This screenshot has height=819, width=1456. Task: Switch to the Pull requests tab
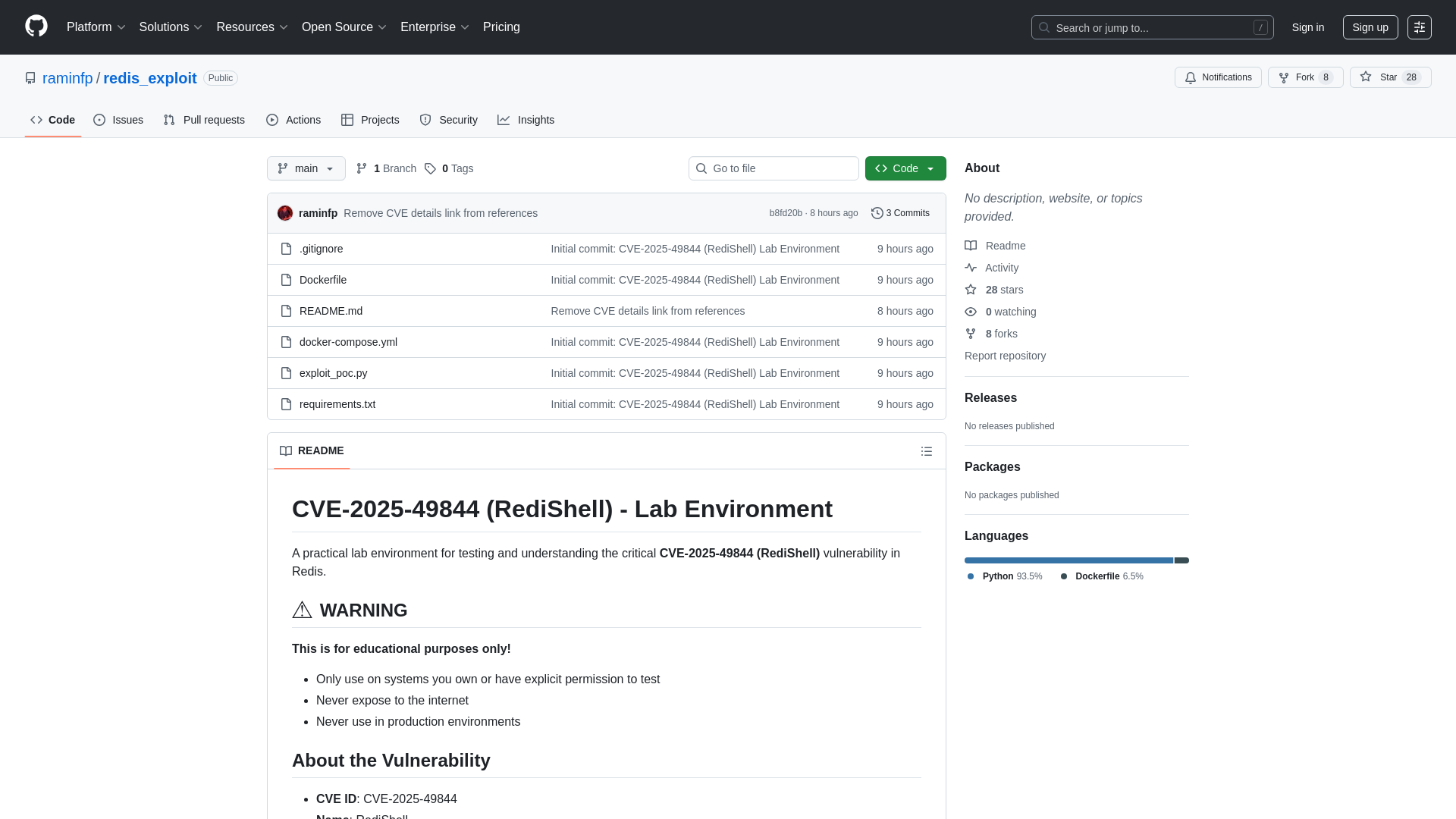203,120
